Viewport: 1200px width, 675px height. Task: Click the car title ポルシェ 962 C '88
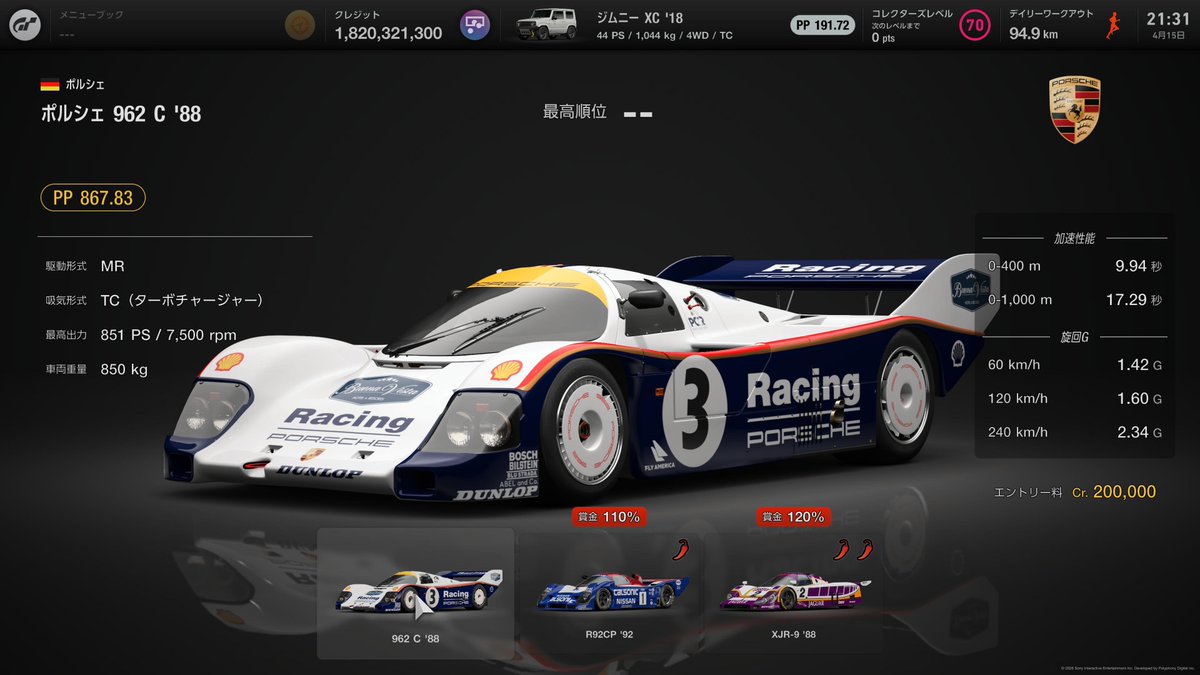pyautogui.click(x=121, y=114)
